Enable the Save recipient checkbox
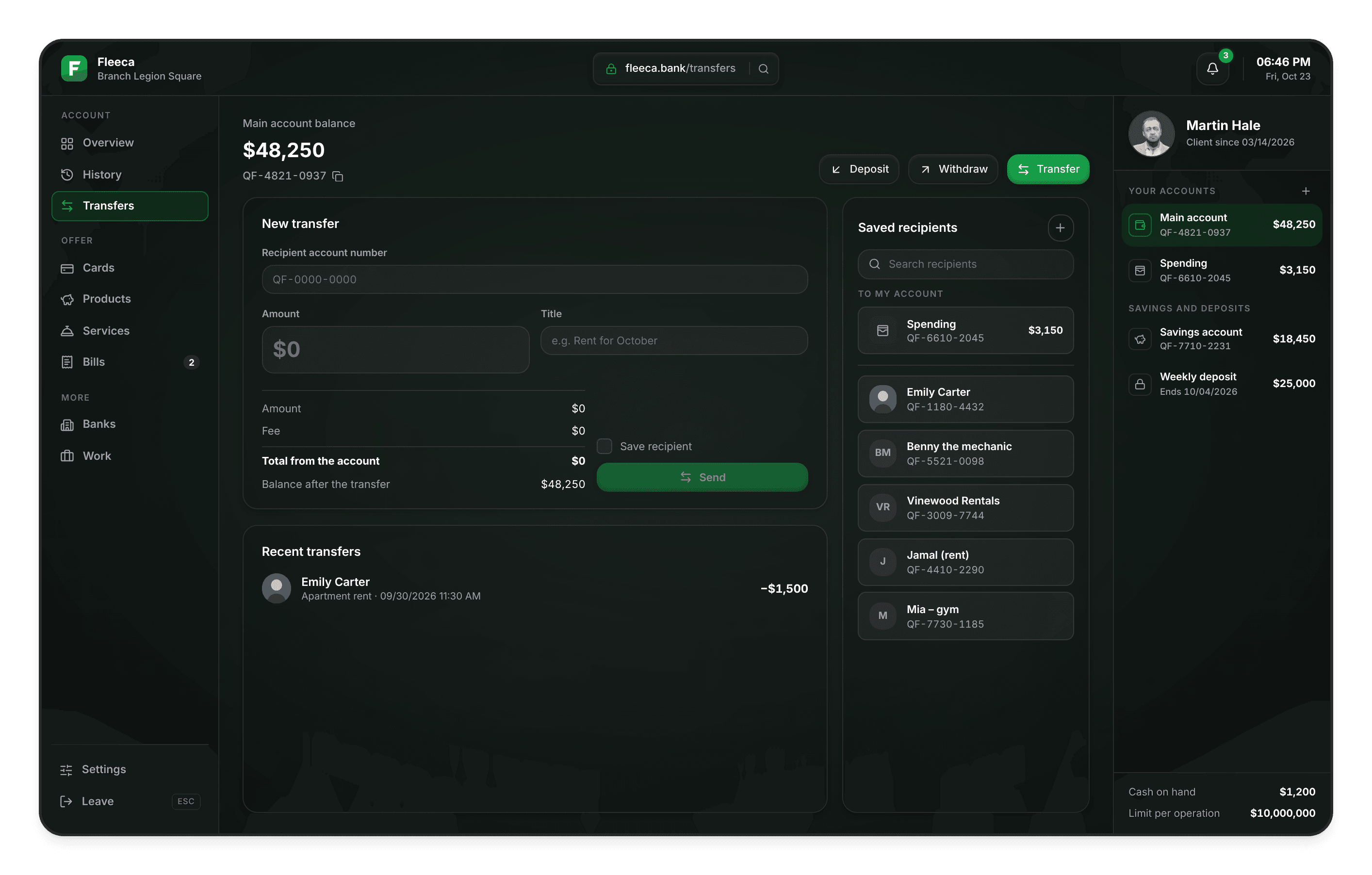Screen dimensions: 1372x875 pos(604,446)
